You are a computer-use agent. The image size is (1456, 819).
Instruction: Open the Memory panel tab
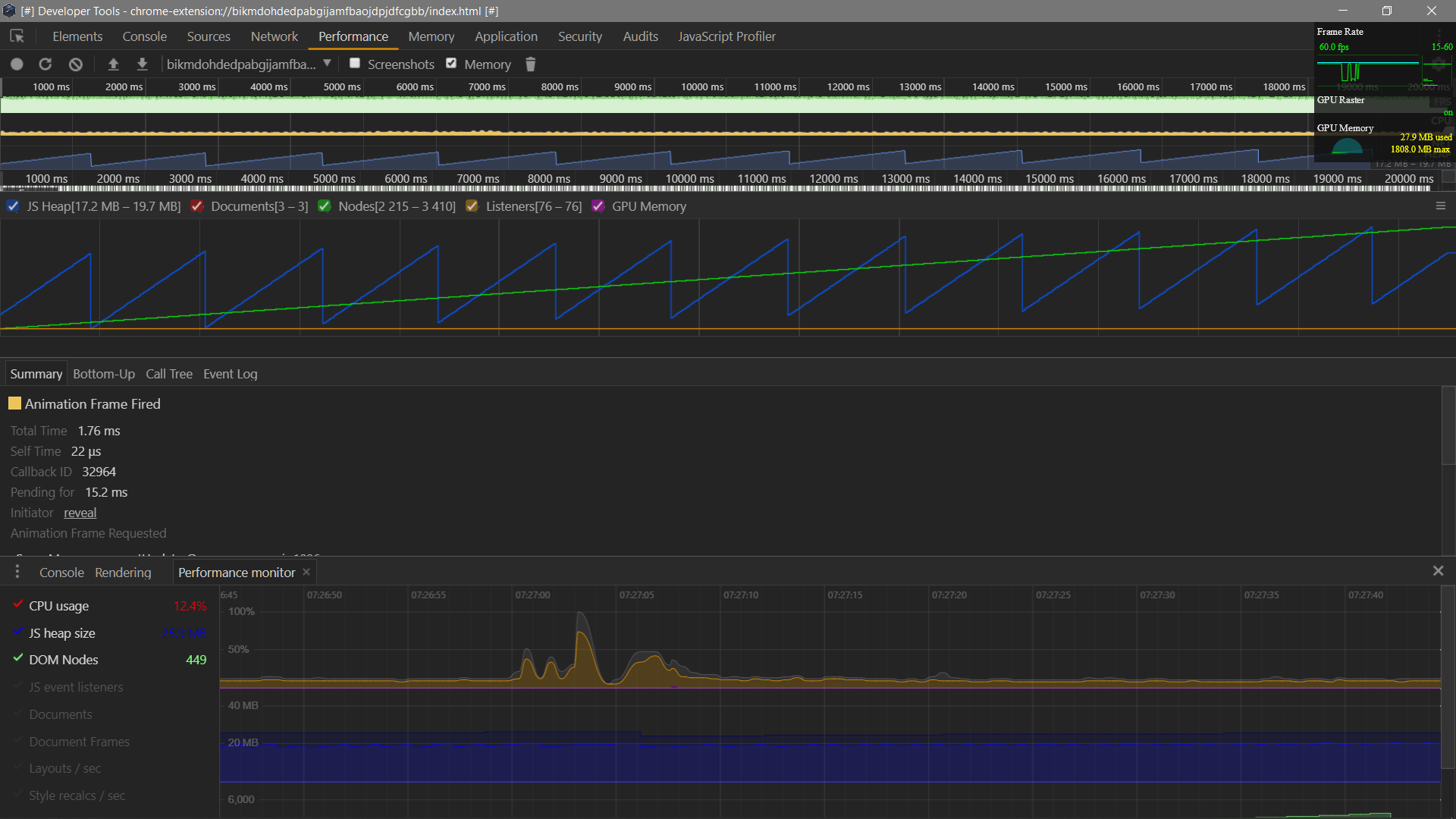(x=431, y=36)
